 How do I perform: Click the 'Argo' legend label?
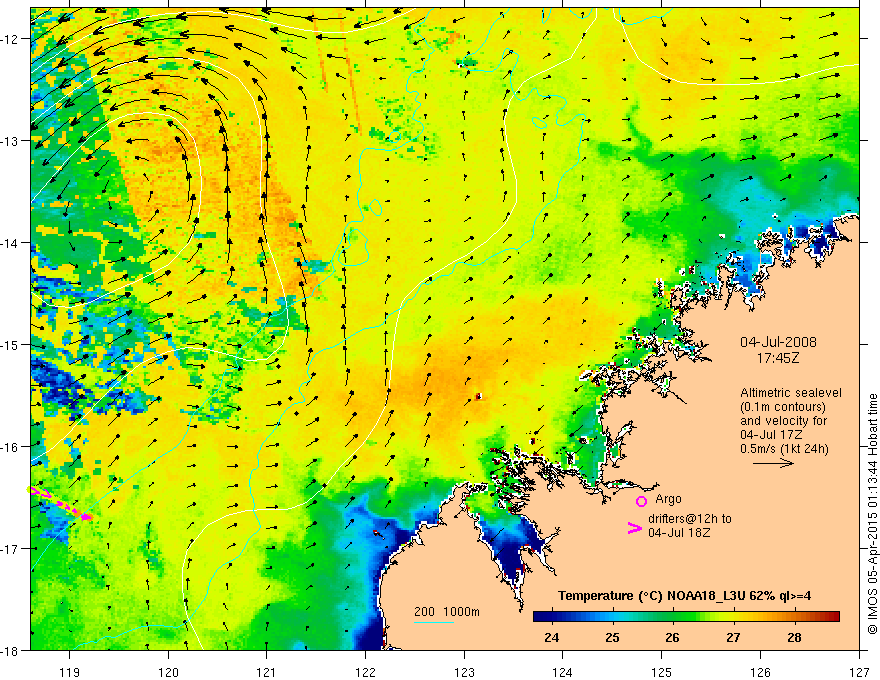pyautogui.click(x=668, y=499)
